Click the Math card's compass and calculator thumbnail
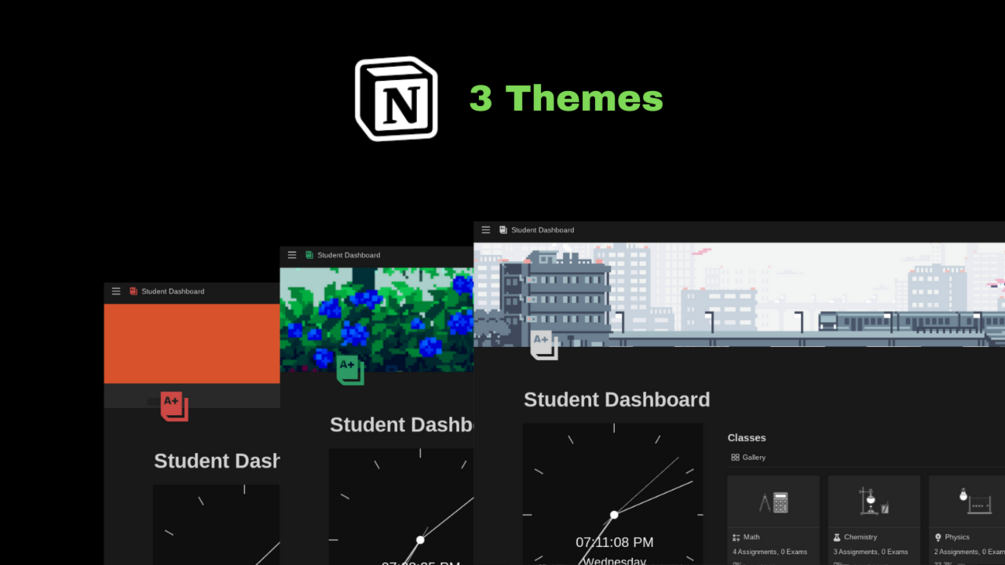The image size is (1005, 565). click(x=774, y=502)
